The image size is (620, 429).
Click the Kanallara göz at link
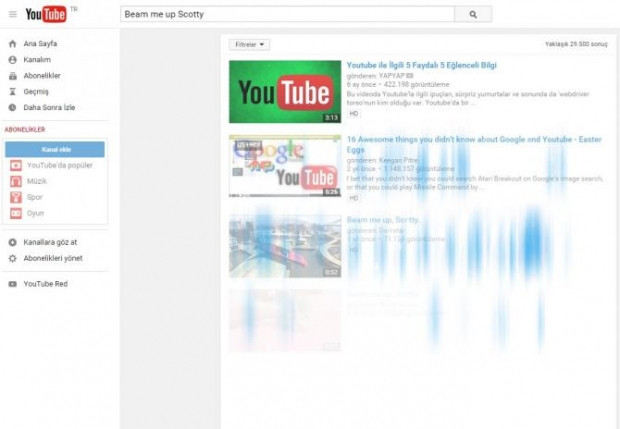point(50,242)
